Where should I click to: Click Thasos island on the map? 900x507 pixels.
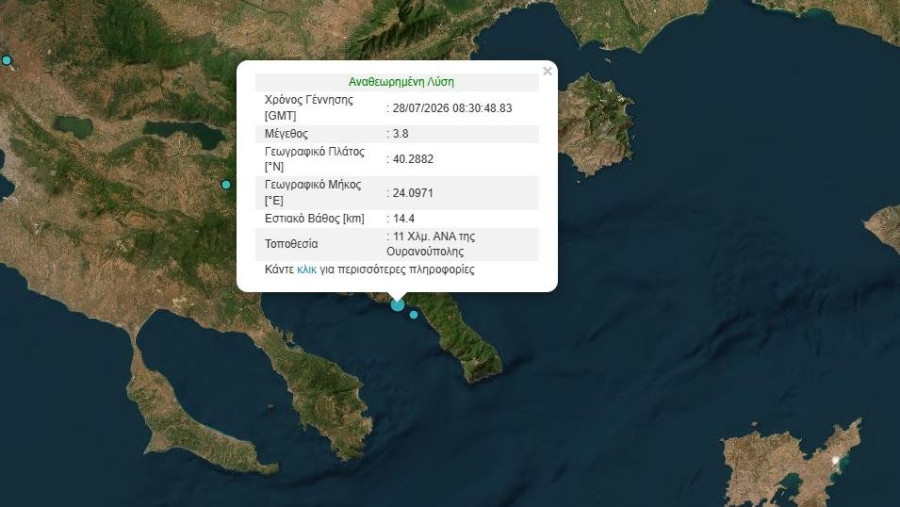[x=594, y=123]
